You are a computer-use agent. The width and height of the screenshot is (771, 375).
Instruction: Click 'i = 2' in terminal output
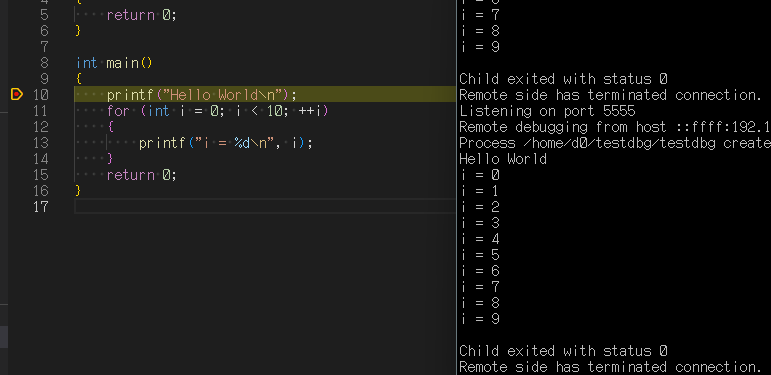480,207
